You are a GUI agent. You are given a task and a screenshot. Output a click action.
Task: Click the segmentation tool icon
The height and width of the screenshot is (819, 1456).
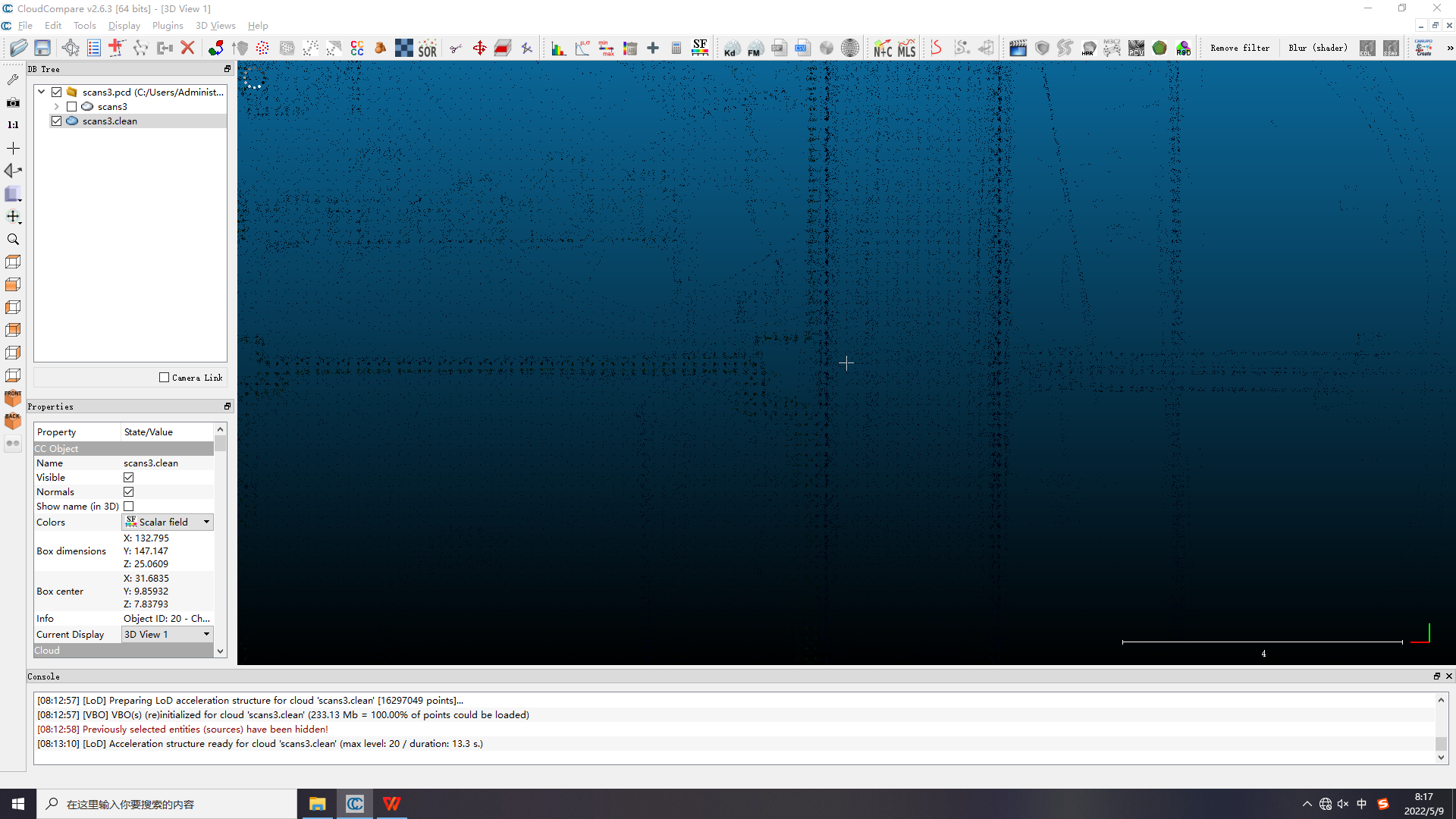pyautogui.click(x=454, y=48)
